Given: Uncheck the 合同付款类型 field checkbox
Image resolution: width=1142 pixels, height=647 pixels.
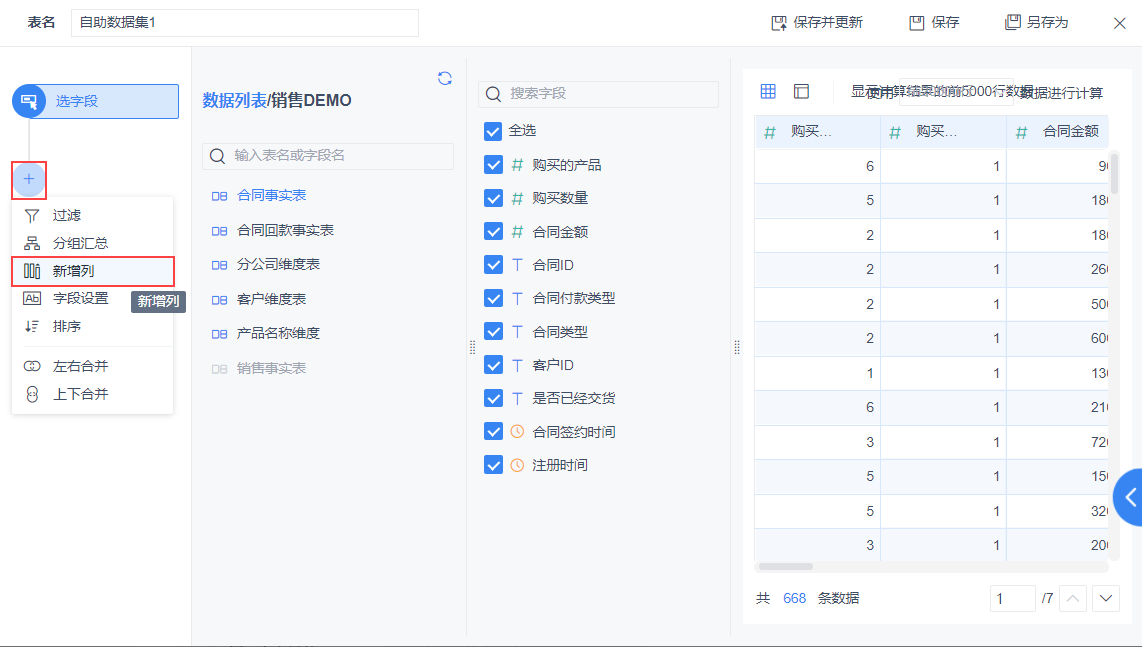Looking at the screenshot, I should pyautogui.click(x=493, y=298).
